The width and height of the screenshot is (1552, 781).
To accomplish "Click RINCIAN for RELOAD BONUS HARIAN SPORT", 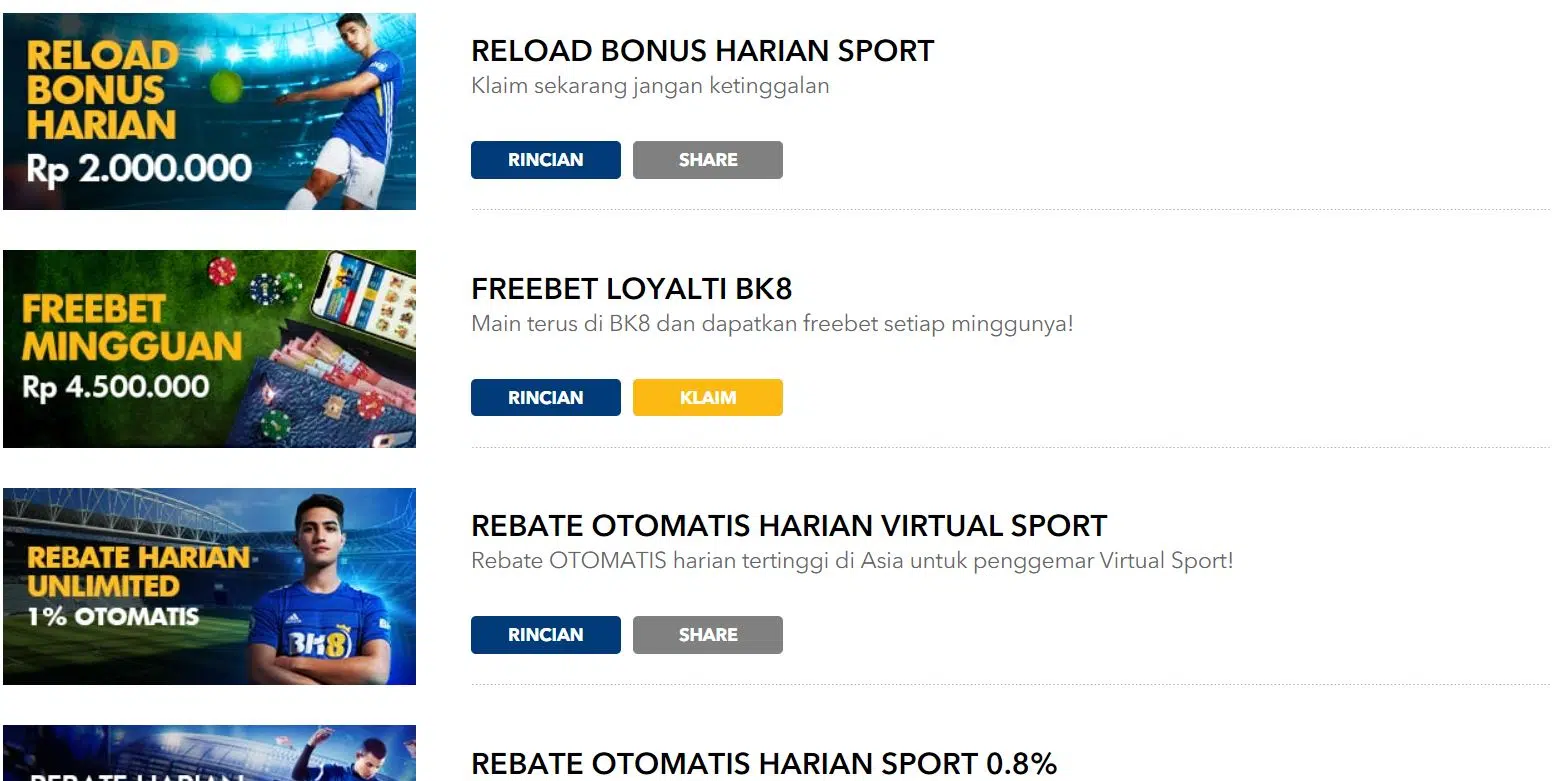I will point(545,160).
